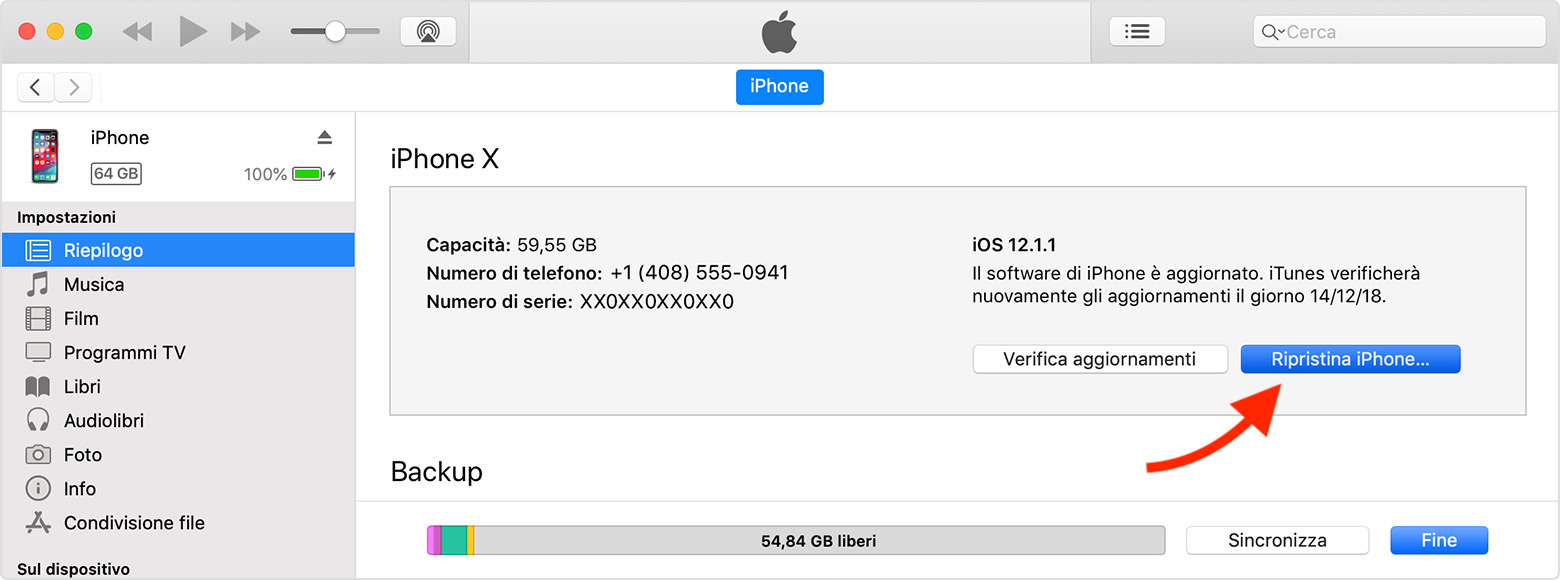
Task: Go forward with the right chevron
Action: [73, 88]
